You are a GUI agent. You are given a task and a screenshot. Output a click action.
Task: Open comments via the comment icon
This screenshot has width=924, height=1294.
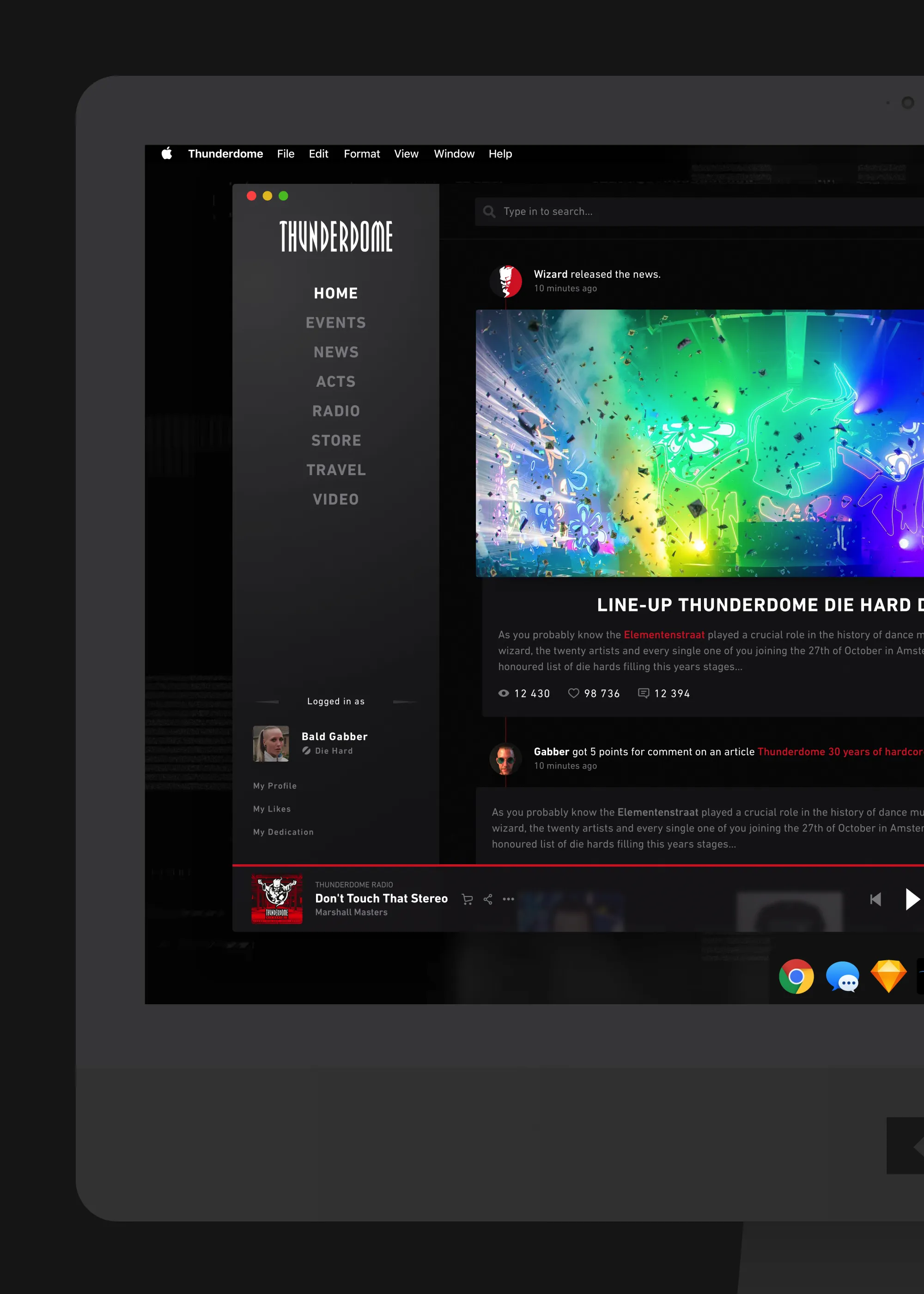644,693
